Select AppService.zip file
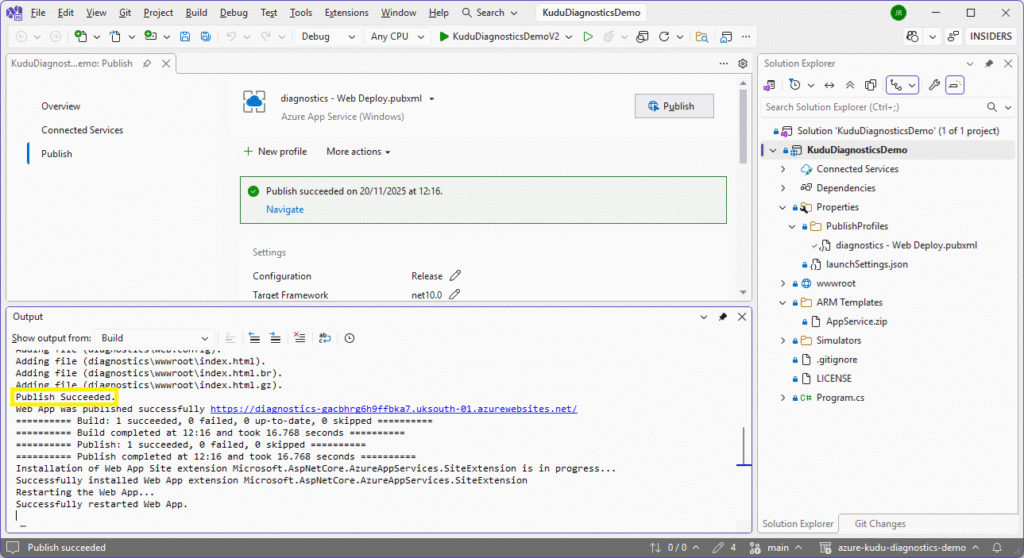Image resolution: width=1024 pixels, height=558 pixels. (x=856, y=321)
